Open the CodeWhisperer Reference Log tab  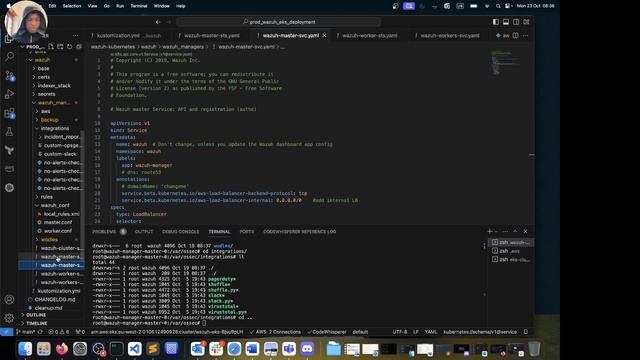click(x=300, y=231)
